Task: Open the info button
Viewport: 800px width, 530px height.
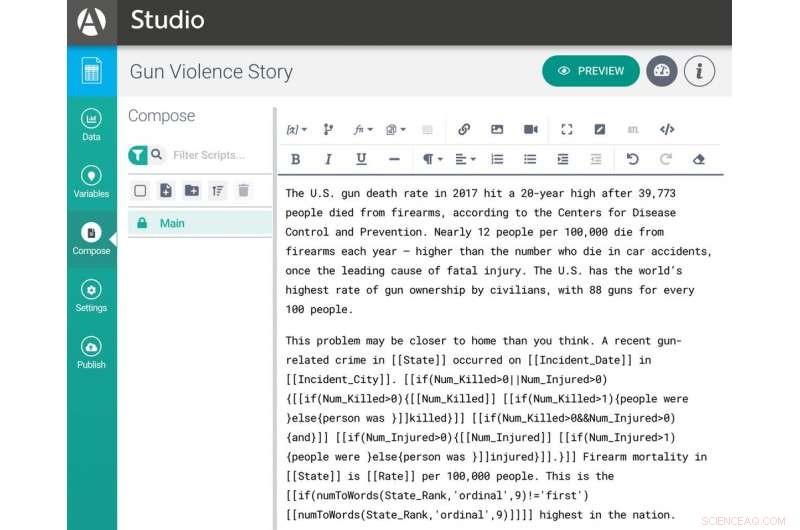Action: point(699,71)
